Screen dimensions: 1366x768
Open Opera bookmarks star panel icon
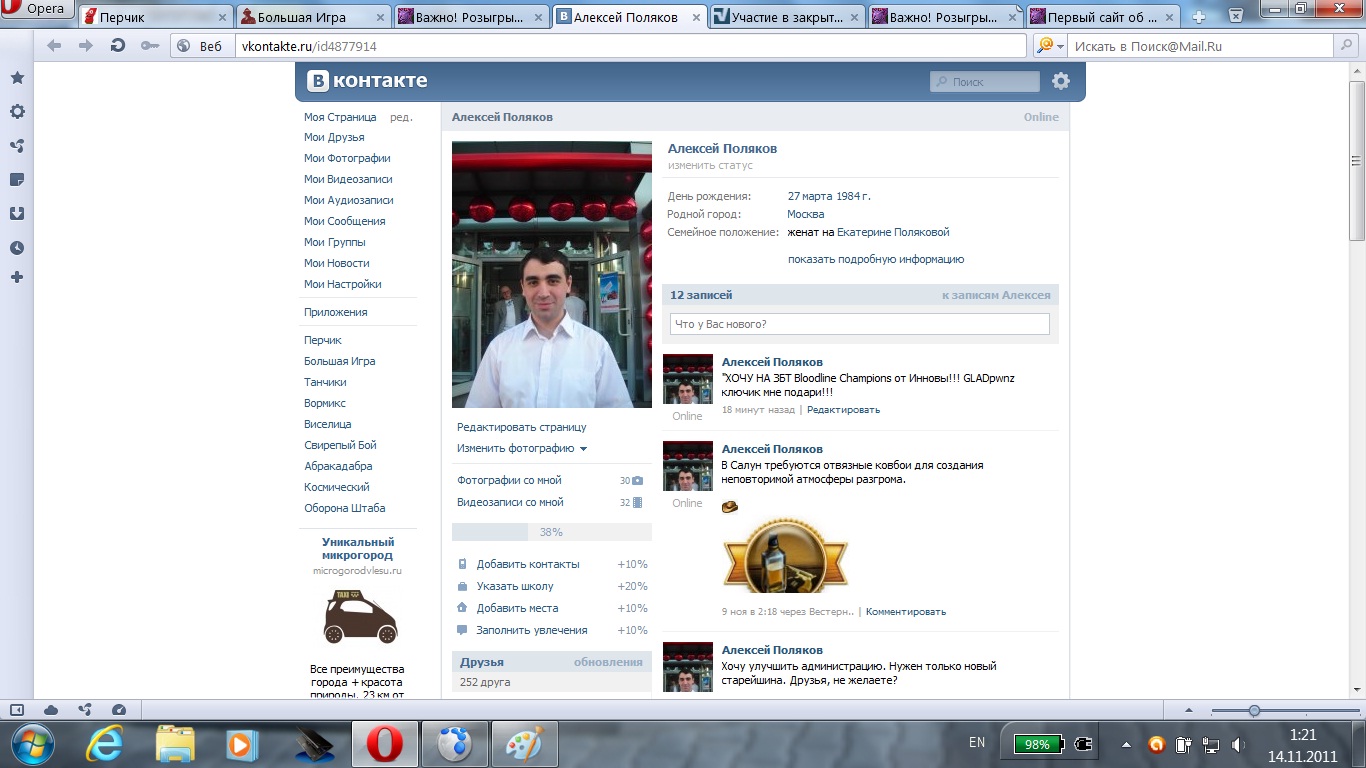tap(17, 78)
